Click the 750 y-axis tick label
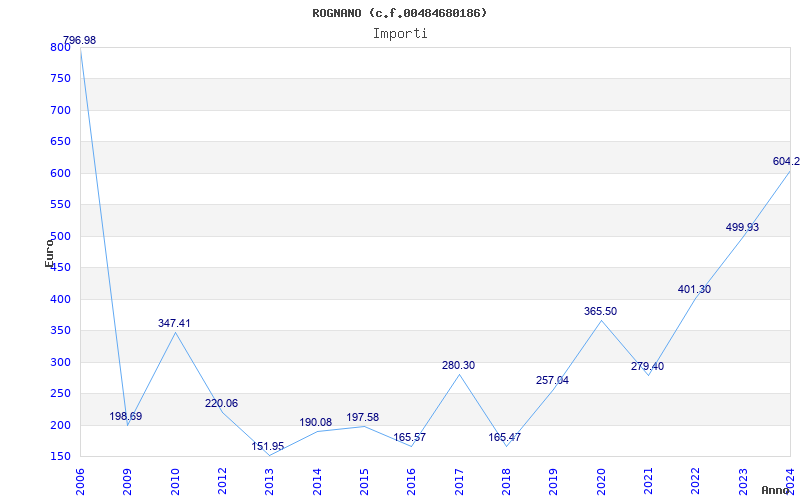Screen dimensions: 800x500 tap(60, 79)
